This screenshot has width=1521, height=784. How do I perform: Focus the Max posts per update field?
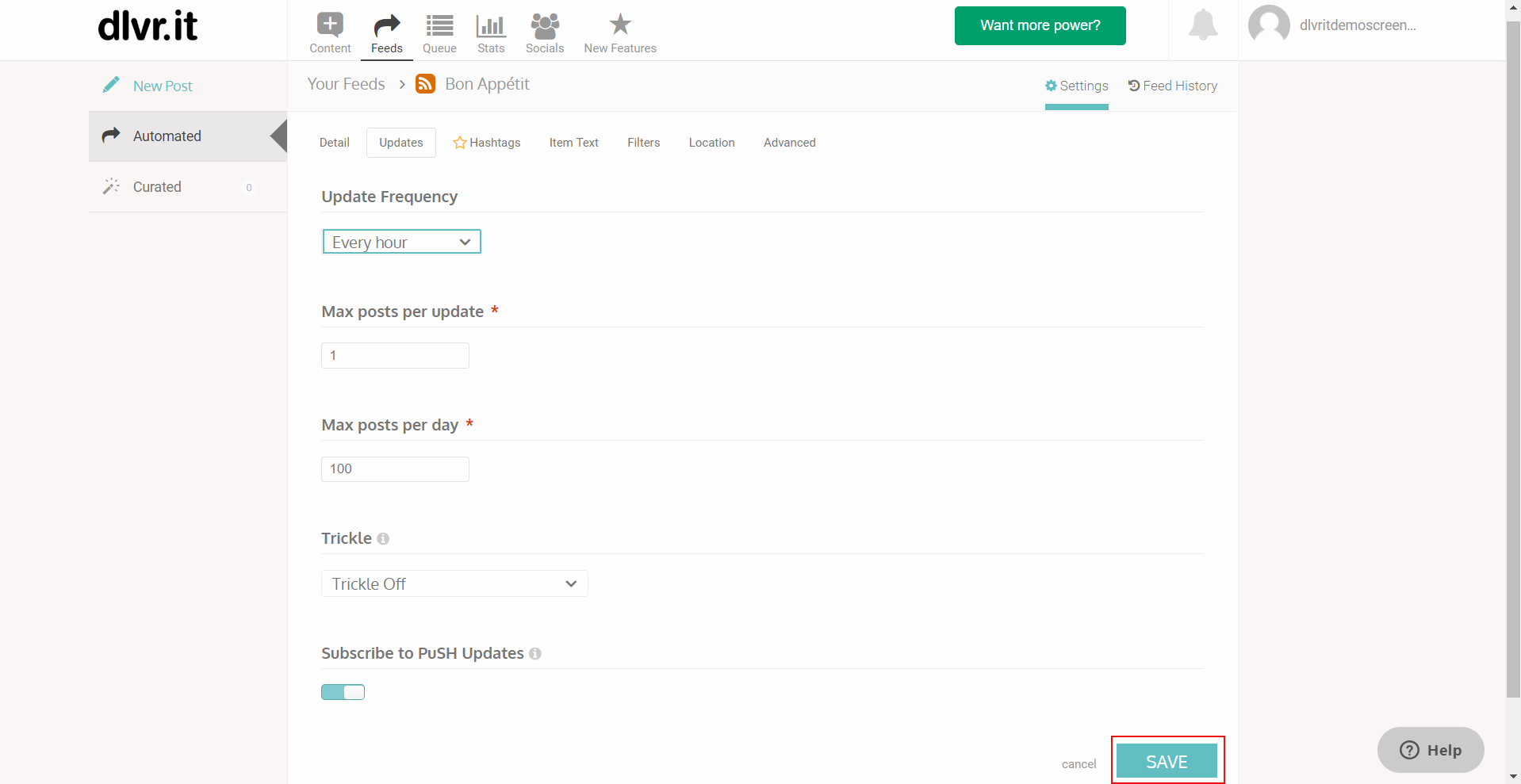395,355
